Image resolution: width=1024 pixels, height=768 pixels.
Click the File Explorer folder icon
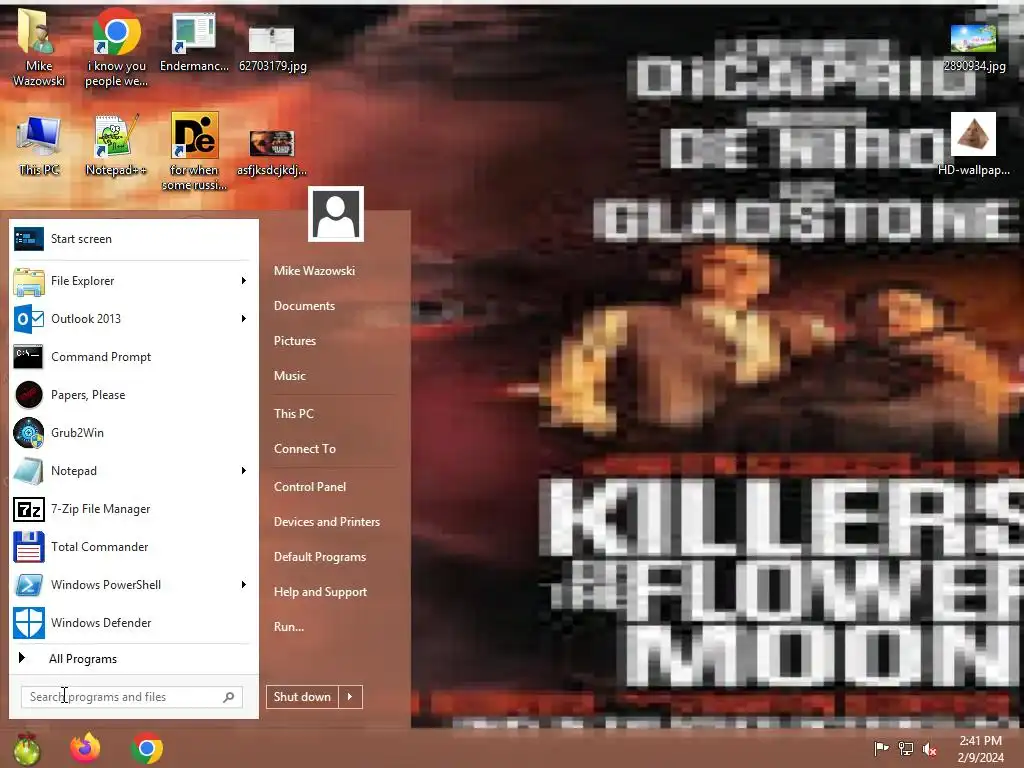click(x=29, y=281)
